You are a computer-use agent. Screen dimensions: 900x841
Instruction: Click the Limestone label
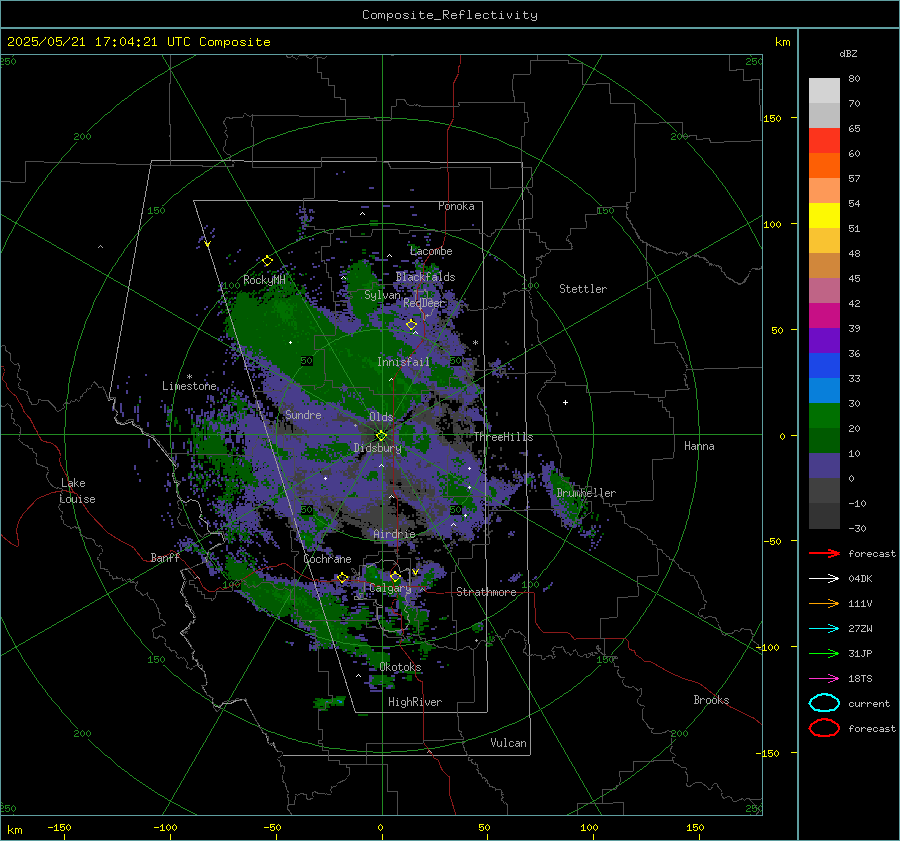[189, 386]
